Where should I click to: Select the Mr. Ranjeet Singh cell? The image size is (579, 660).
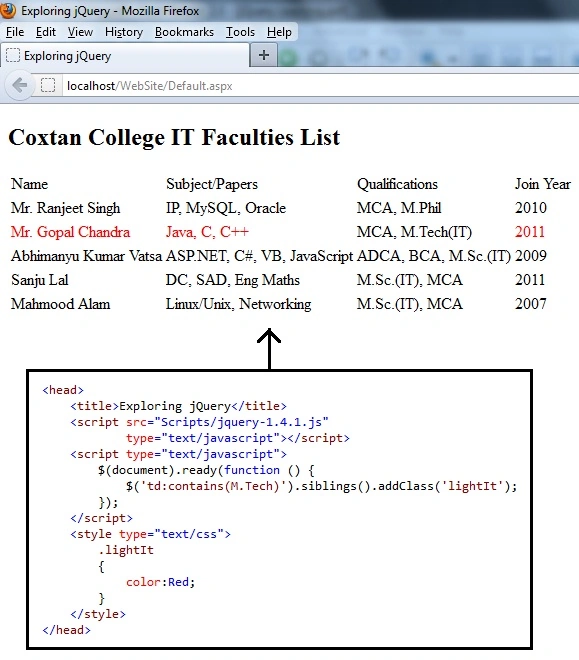point(66,208)
